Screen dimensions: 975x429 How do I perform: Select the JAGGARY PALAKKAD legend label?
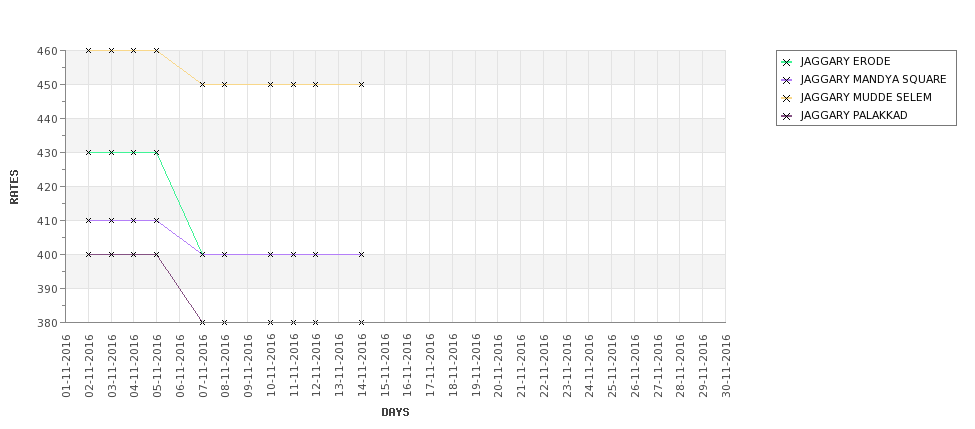coord(854,116)
